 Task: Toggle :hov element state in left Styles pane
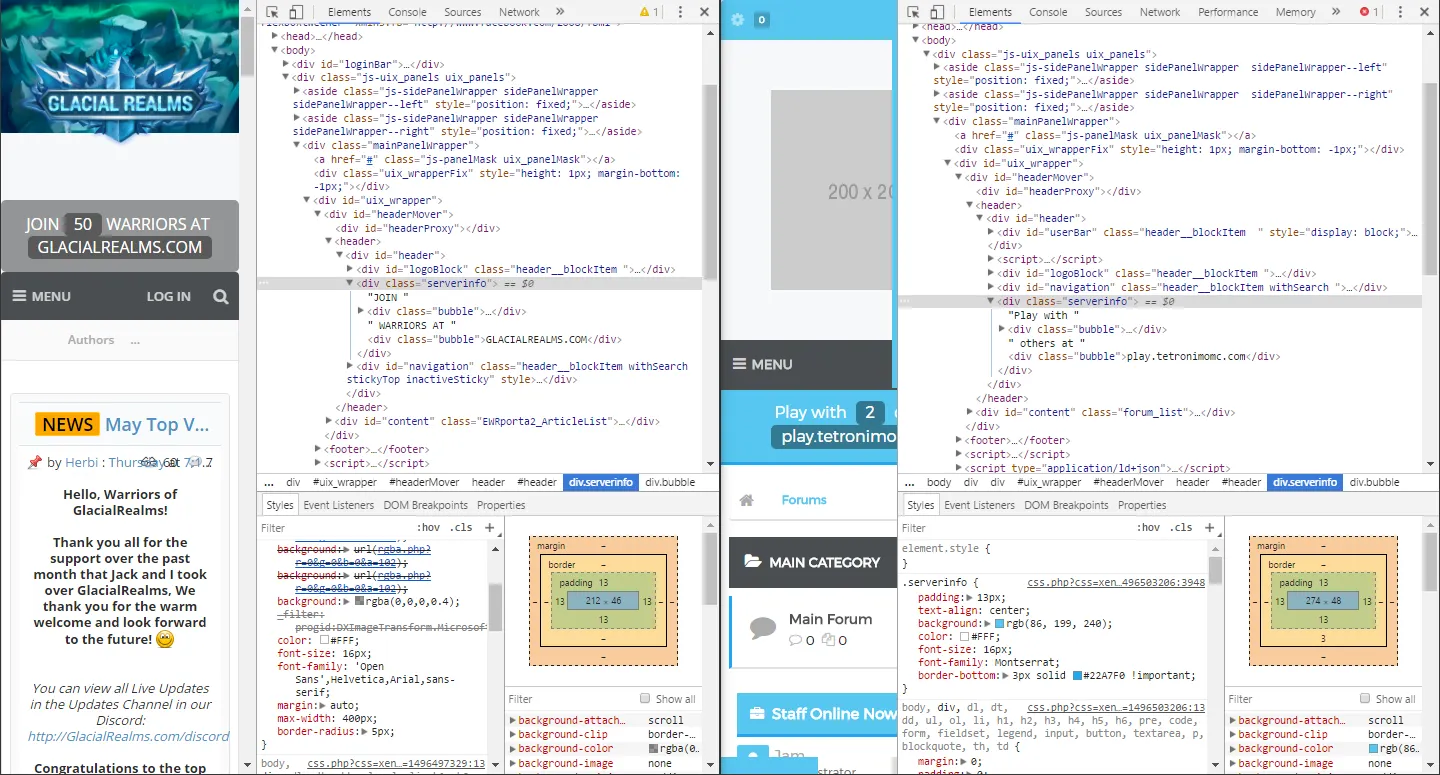(428, 527)
